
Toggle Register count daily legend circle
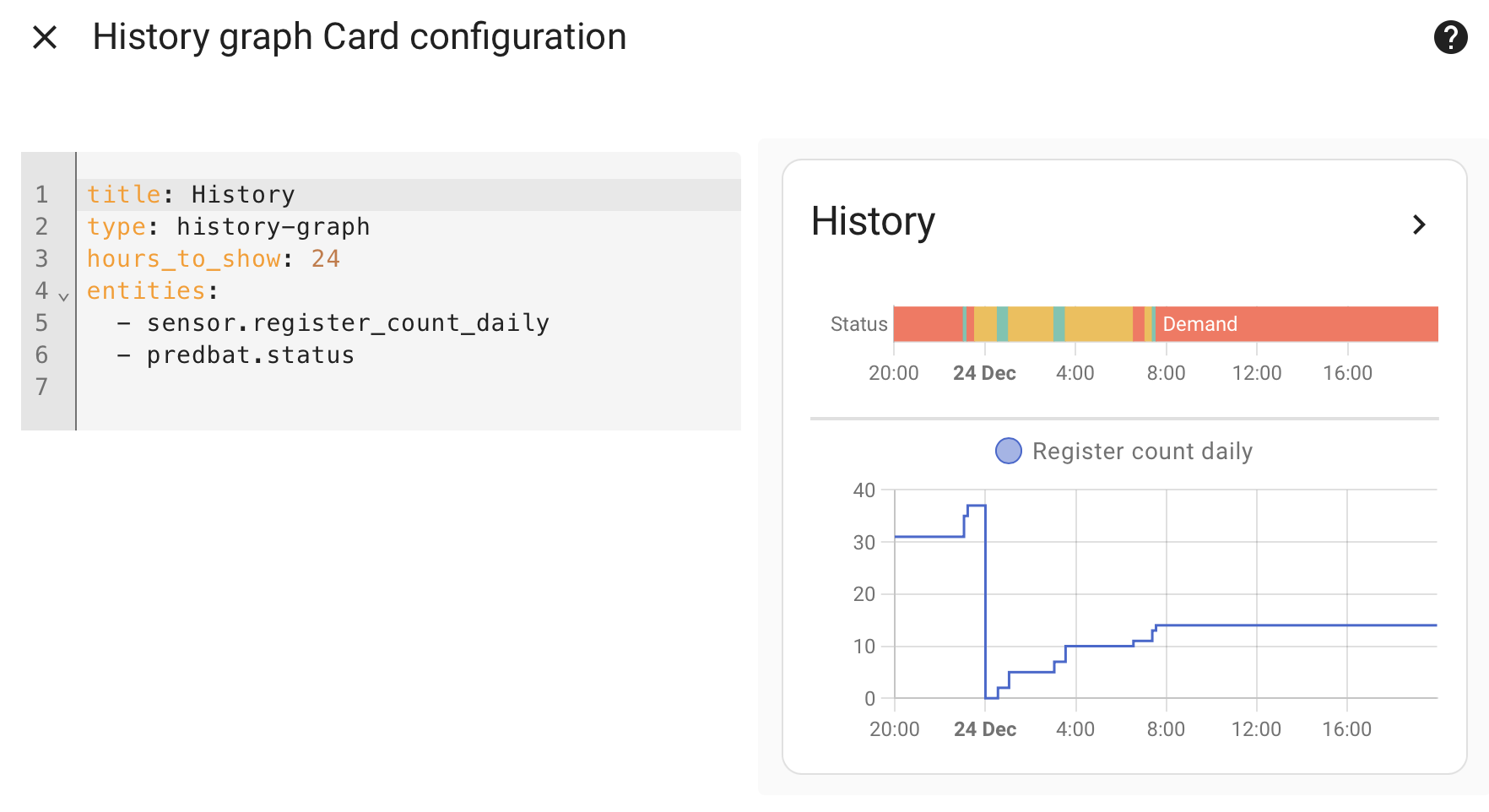1009,451
